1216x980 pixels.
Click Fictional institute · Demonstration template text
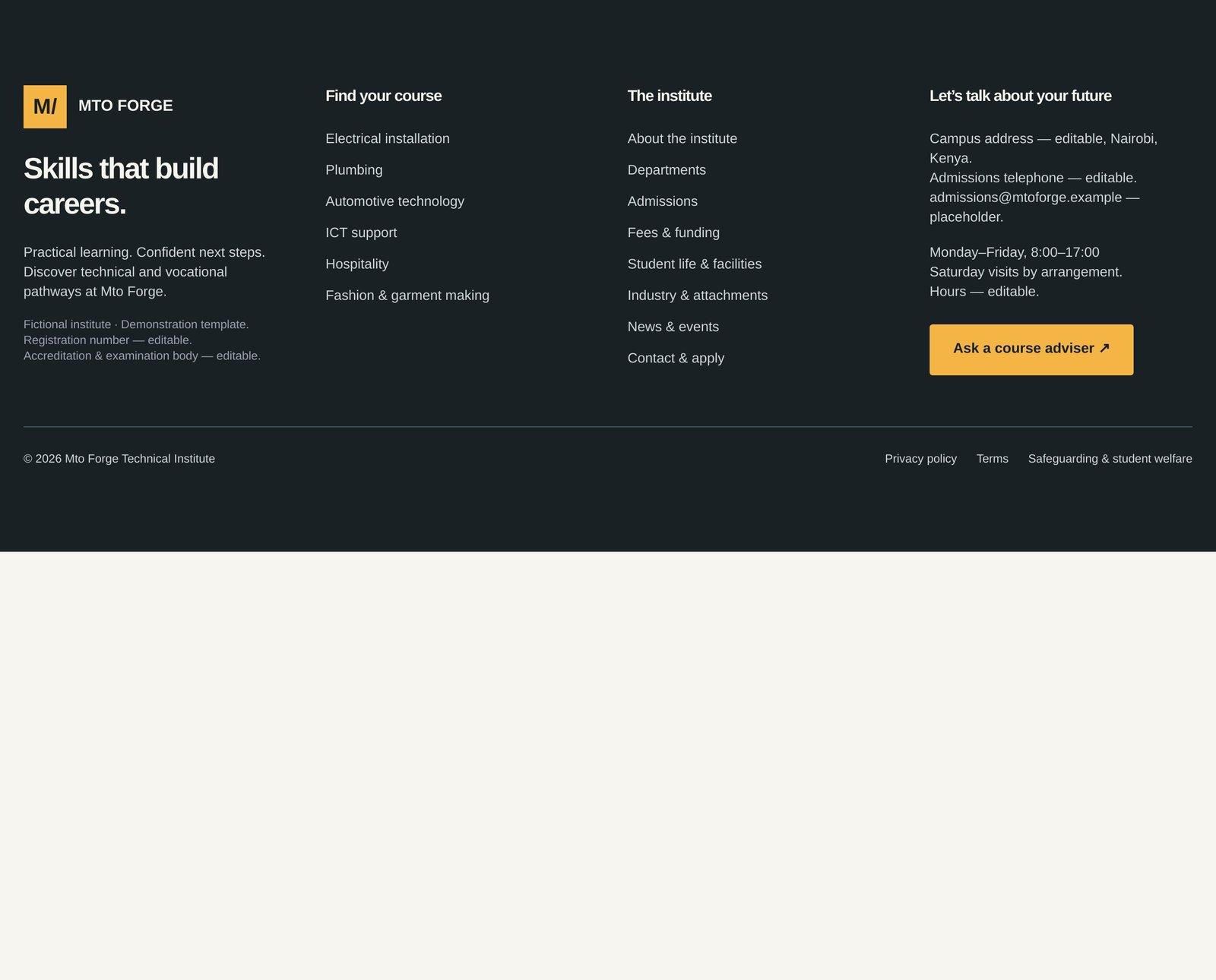point(136,324)
